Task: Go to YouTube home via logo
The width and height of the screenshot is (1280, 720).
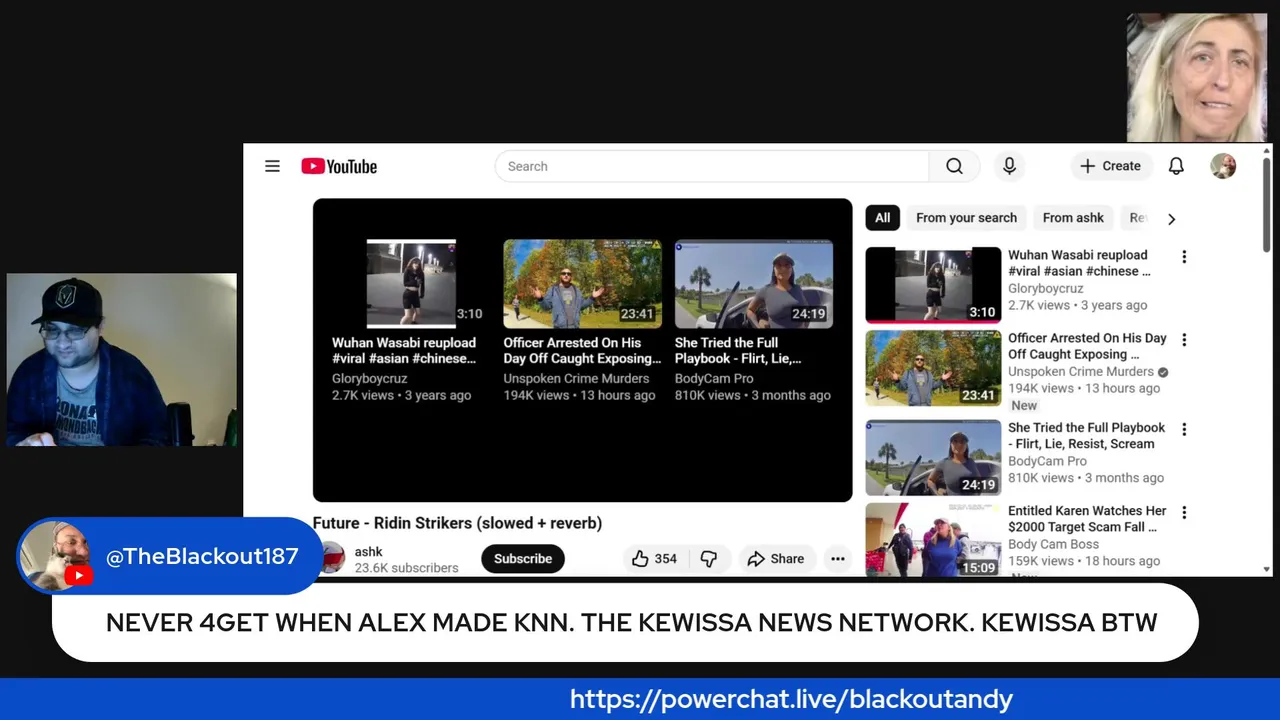Action: 339,166
